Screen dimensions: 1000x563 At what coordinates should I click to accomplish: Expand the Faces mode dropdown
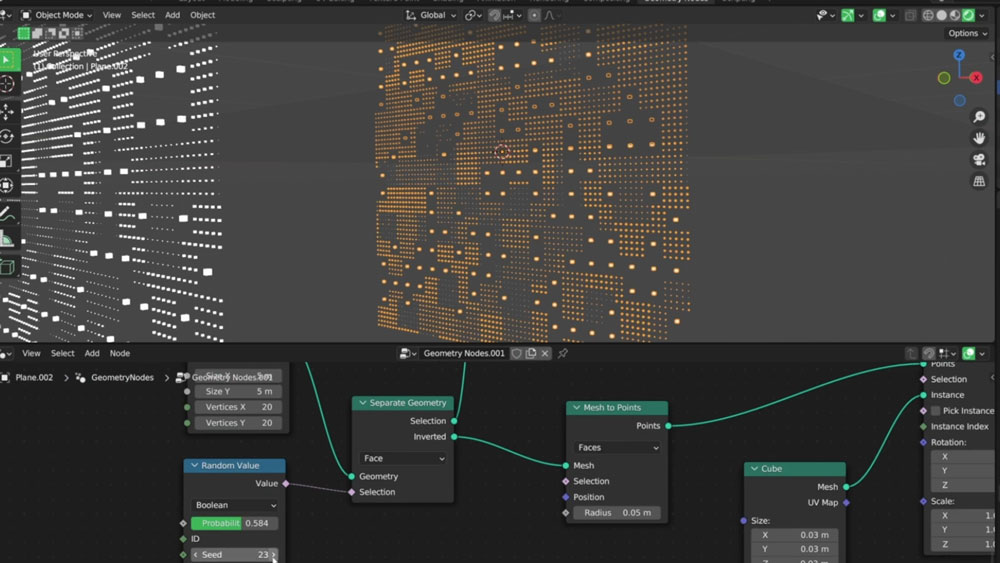(x=617, y=448)
